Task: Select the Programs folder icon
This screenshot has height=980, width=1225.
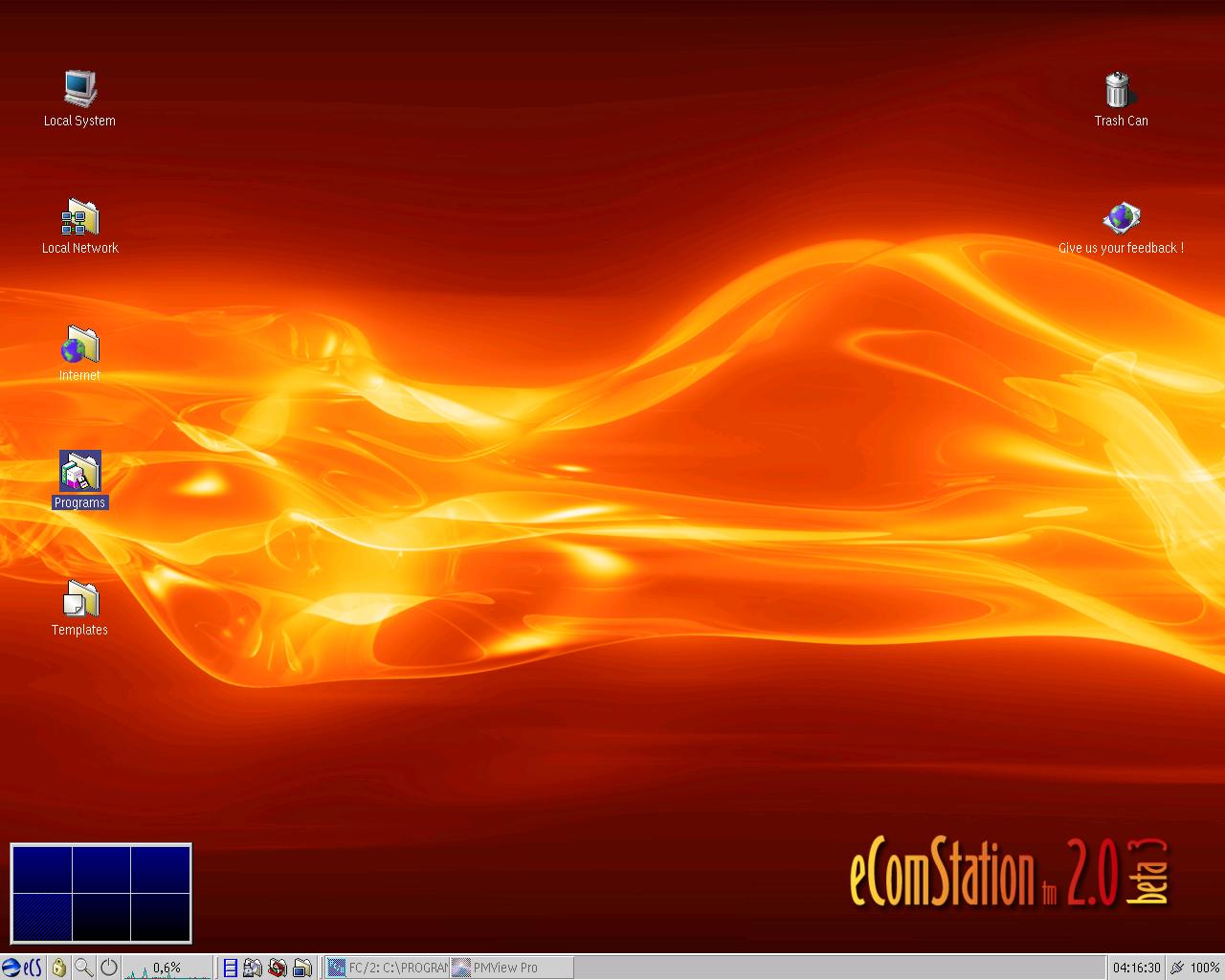Action: [80, 472]
